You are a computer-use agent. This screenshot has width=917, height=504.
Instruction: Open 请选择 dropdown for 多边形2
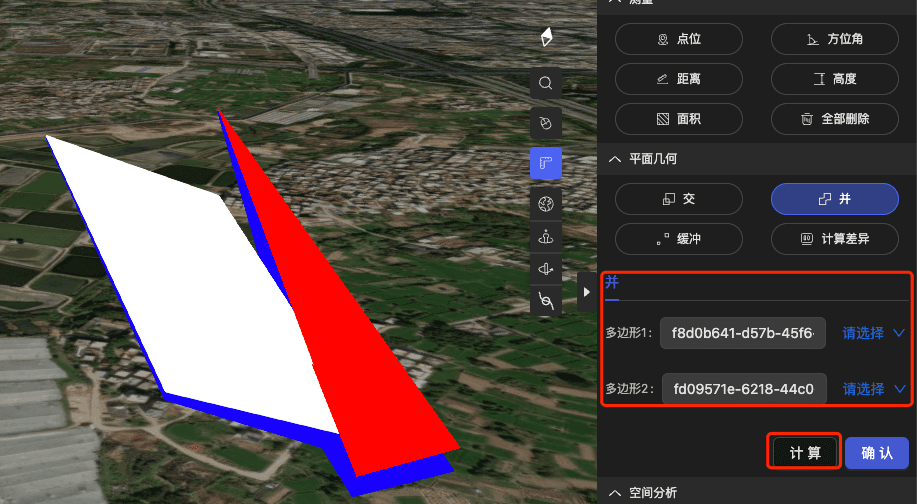[873, 389]
